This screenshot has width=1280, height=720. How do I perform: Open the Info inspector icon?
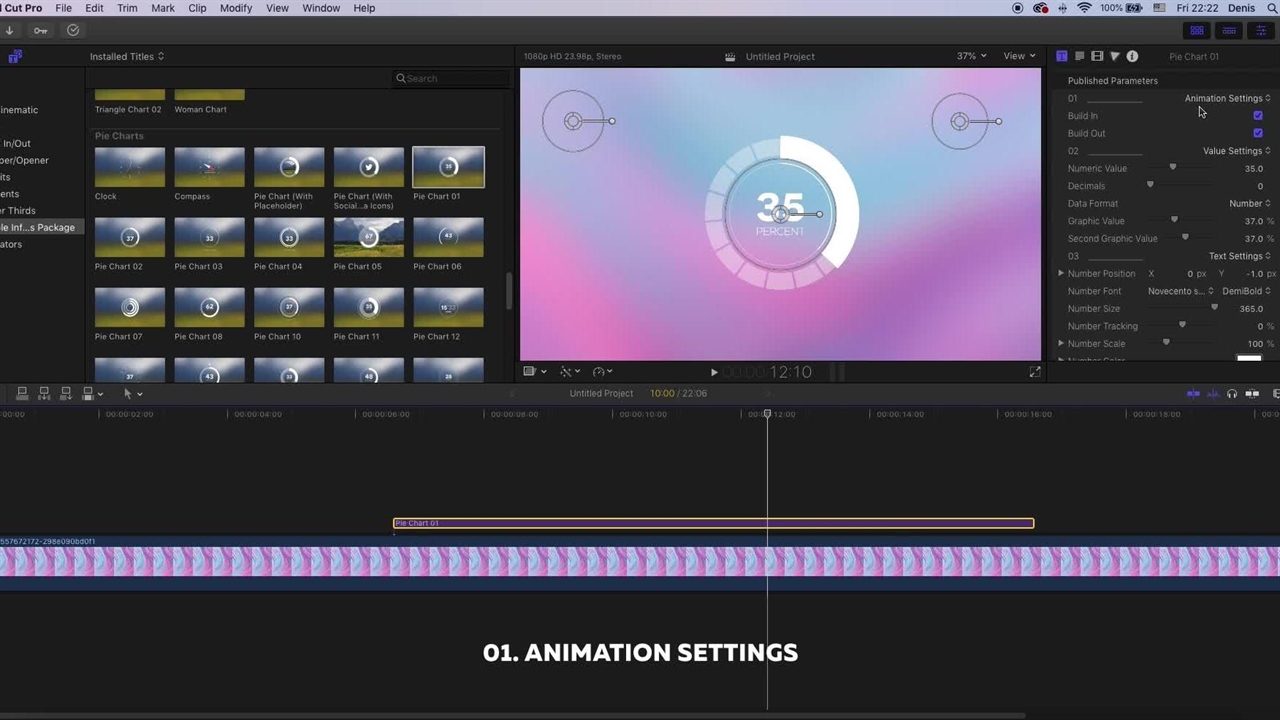pos(1132,57)
